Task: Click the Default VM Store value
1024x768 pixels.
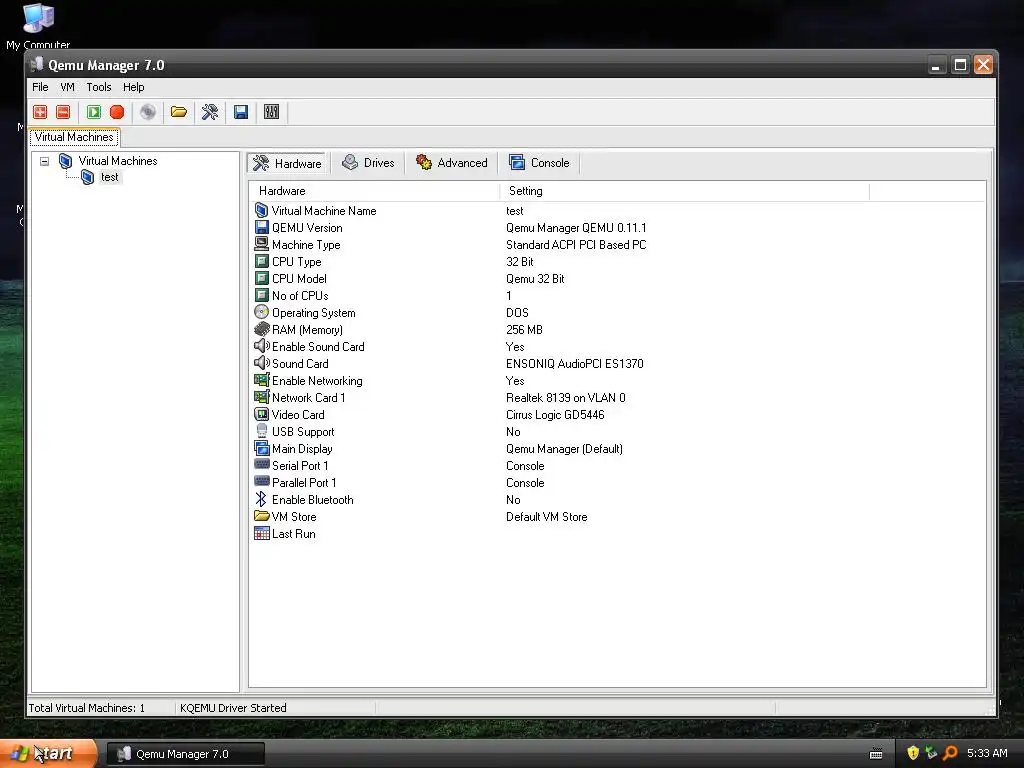Action: pos(547,517)
